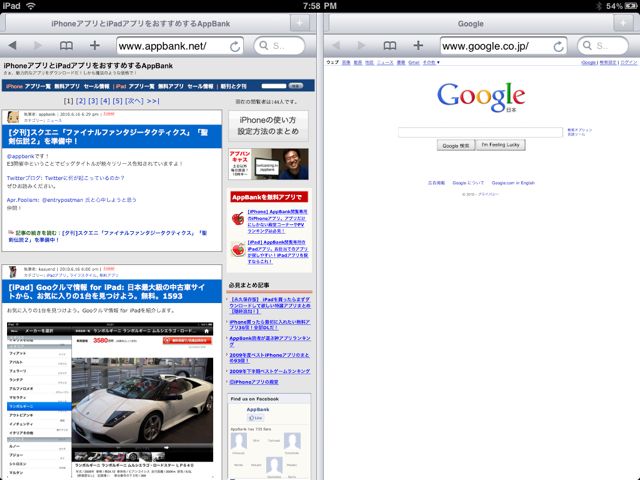Click the Google 検索 button
Image resolution: width=640 pixels, height=480 pixels.
456,145
